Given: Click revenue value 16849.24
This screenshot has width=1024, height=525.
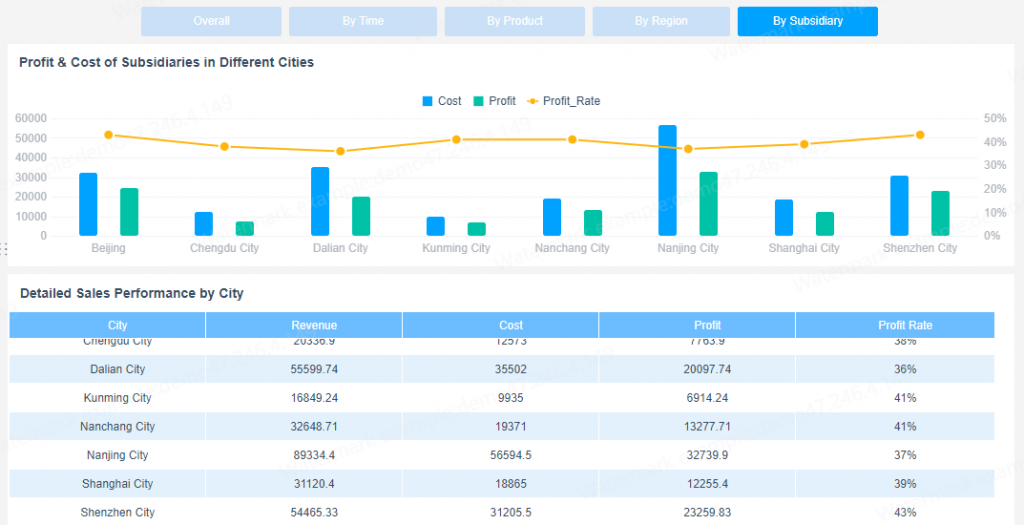Looking at the screenshot, I should 315,398.
